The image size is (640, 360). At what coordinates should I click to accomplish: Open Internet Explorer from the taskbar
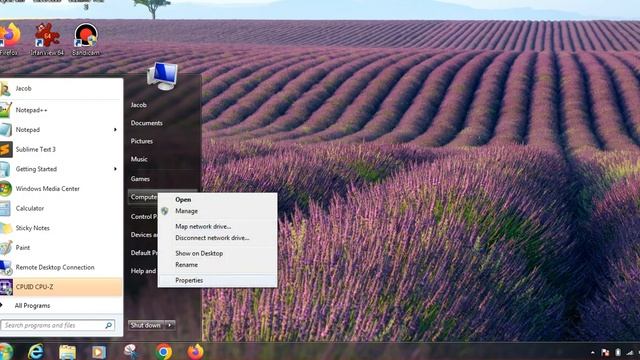[x=36, y=352]
